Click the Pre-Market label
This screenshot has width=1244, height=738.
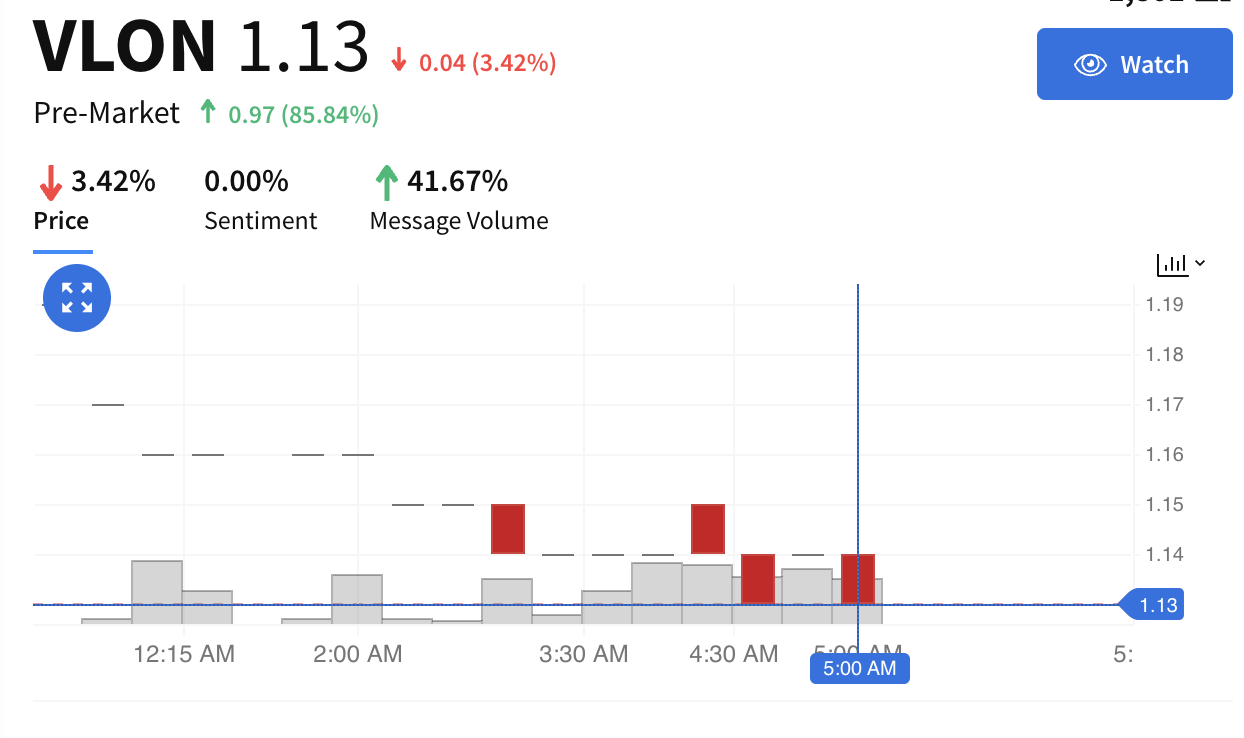click(x=107, y=113)
